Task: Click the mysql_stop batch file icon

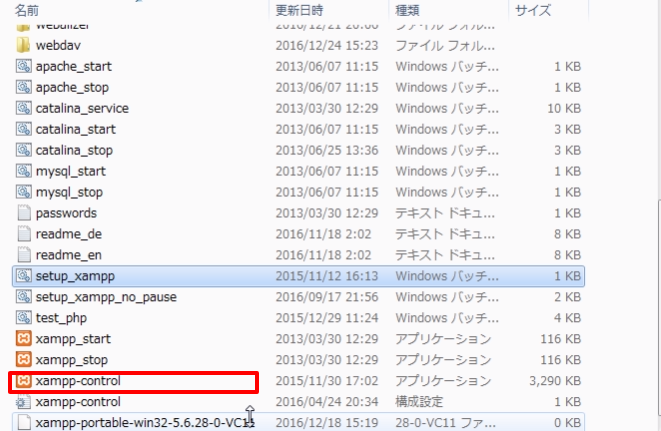Action: [24, 192]
